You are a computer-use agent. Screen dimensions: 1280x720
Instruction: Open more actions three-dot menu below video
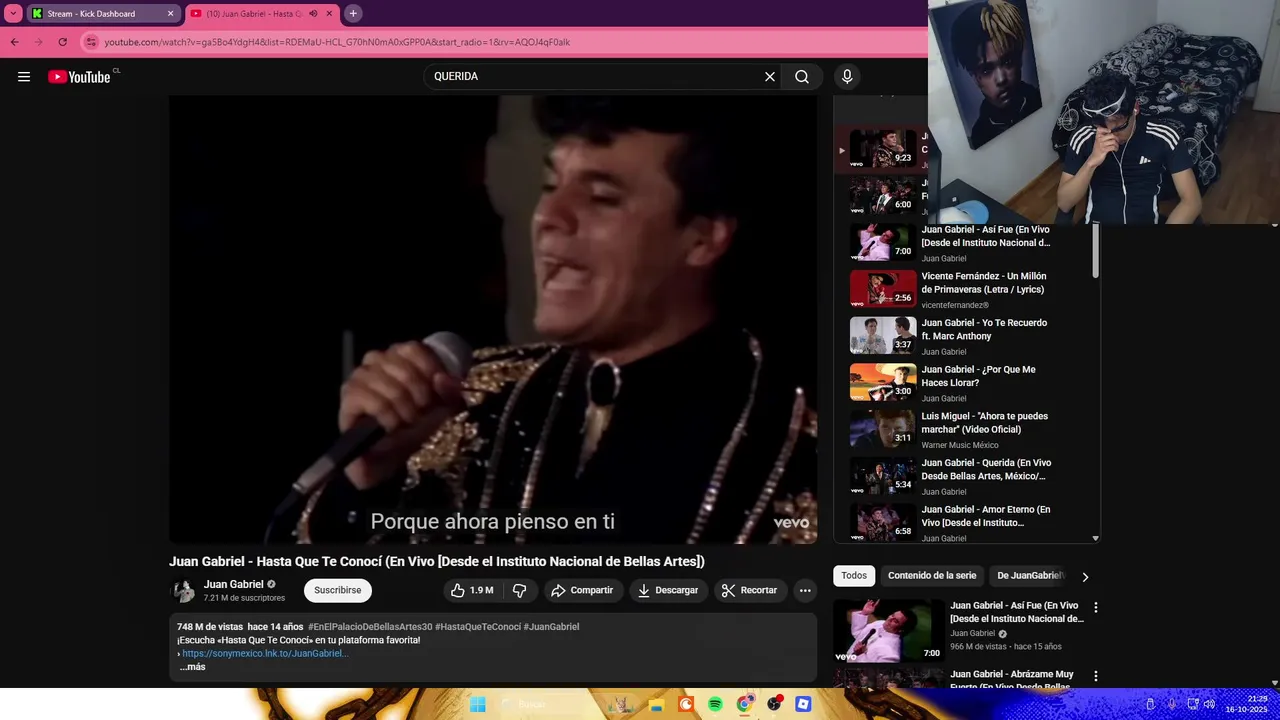coord(805,590)
